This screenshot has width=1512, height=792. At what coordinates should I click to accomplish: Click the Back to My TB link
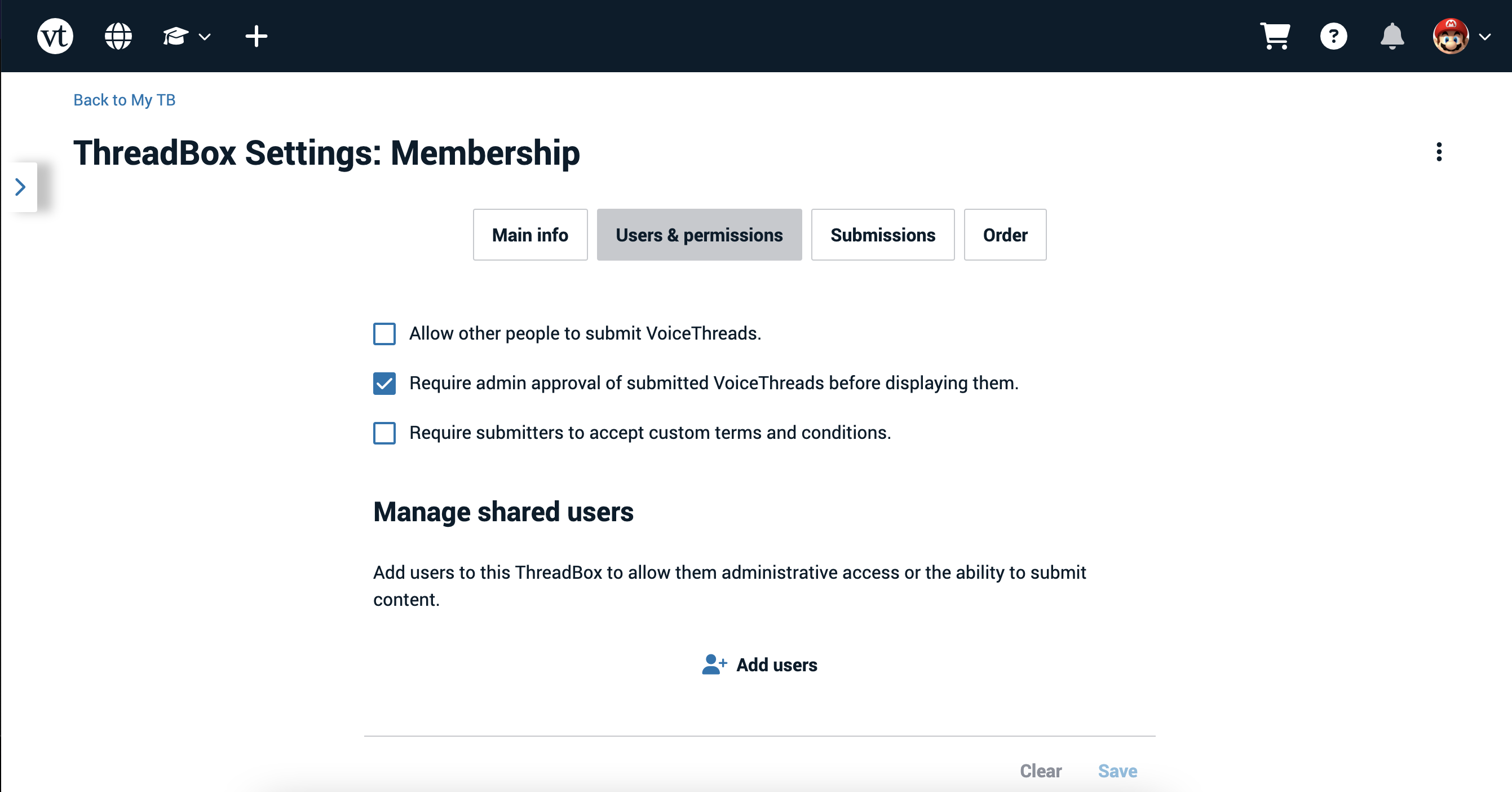126,100
